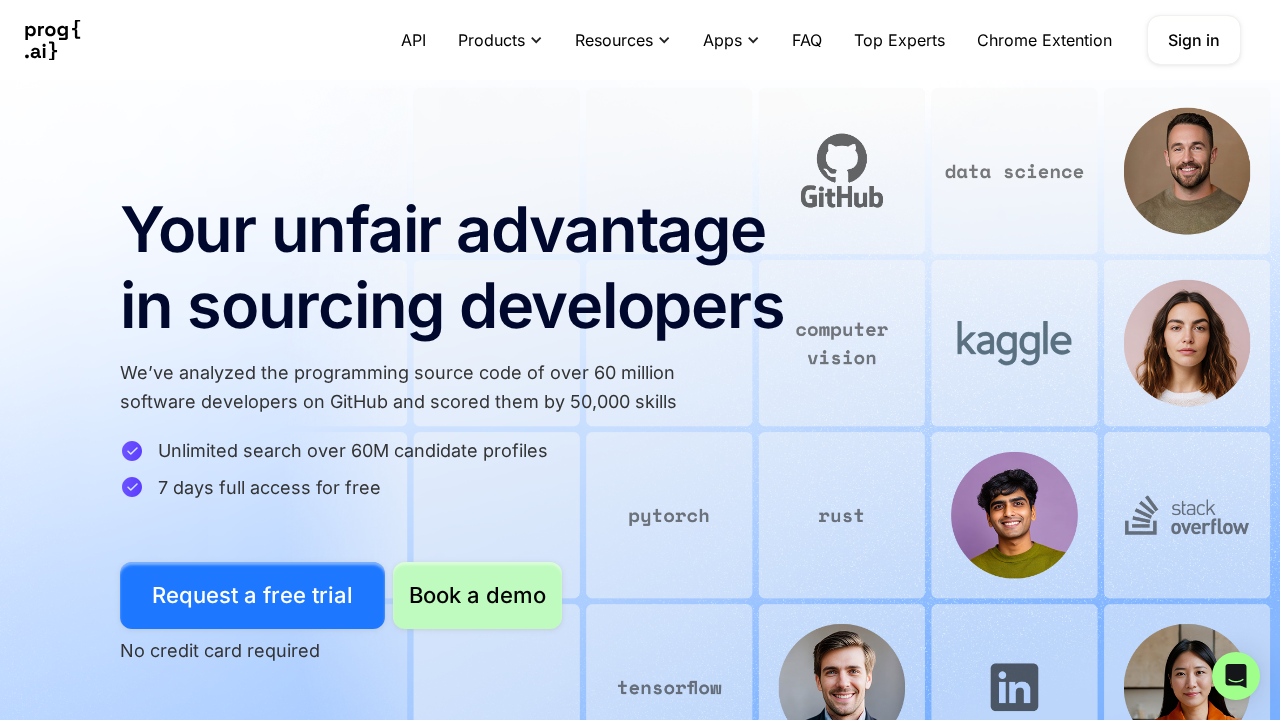The height and width of the screenshot is (720, 1280).
Task: Click the GitHub logo tile
Action: pos(841,171)
